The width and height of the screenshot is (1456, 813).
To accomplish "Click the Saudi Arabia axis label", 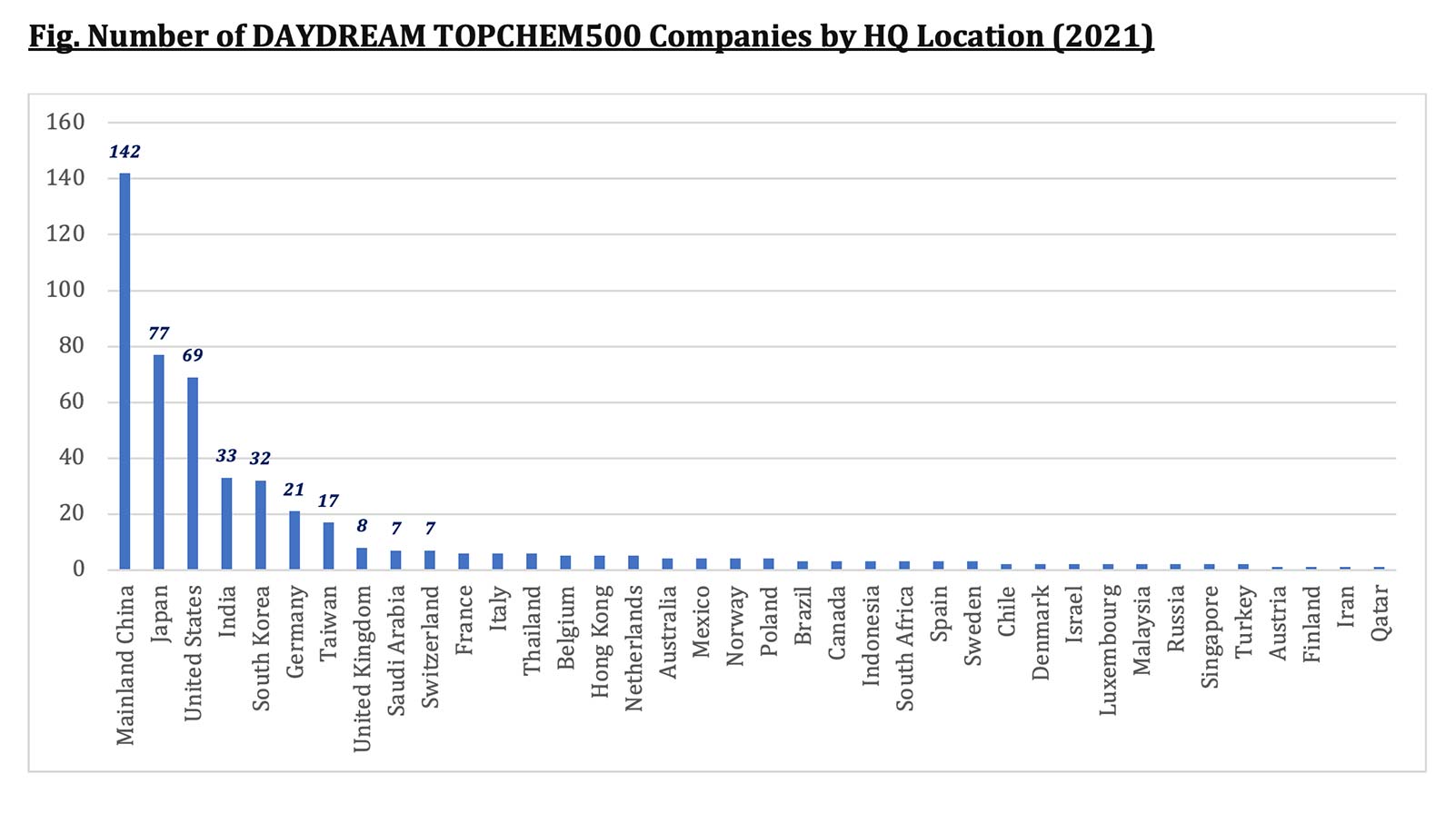I will (396, 650).
